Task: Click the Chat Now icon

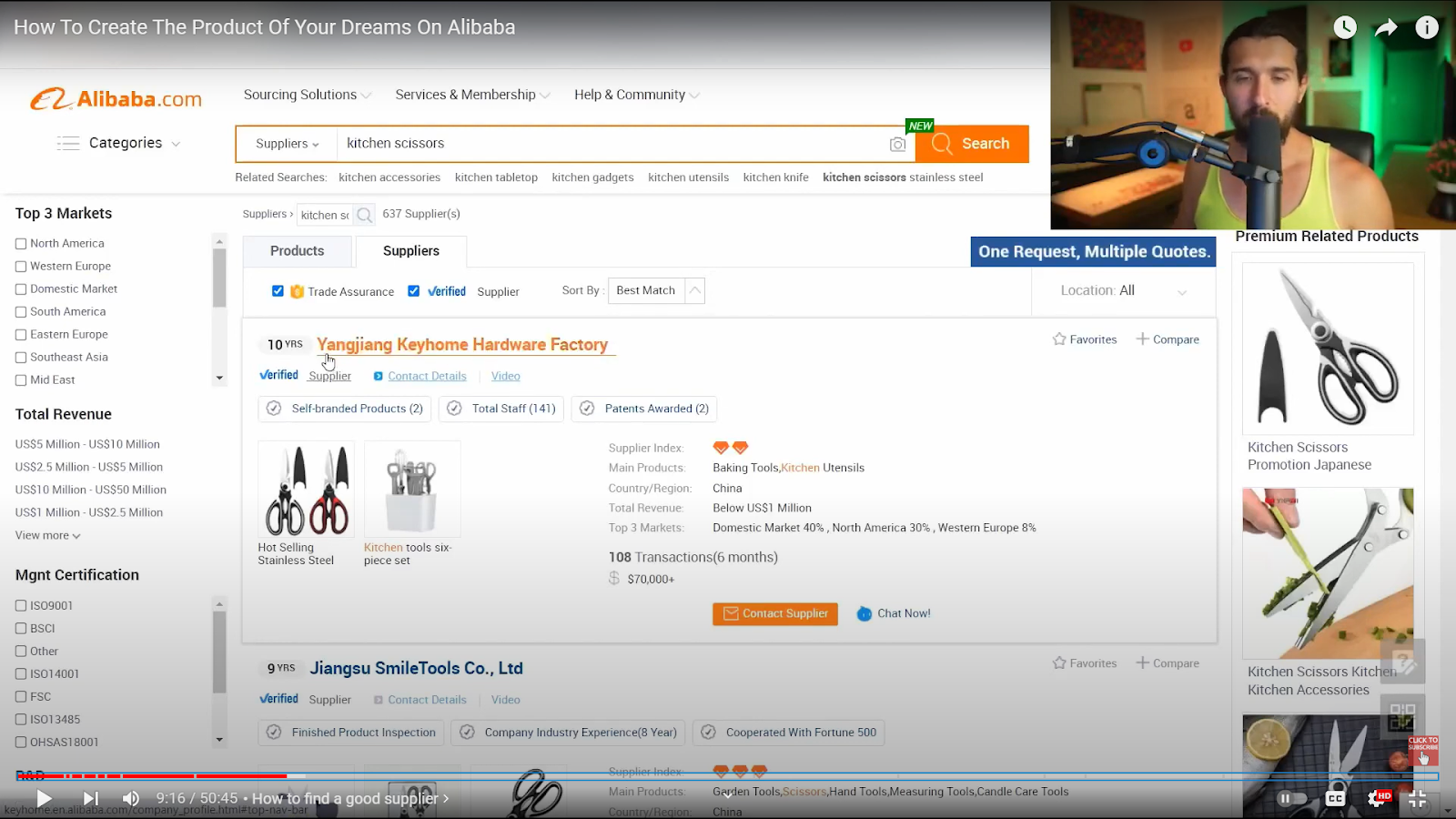Action: tap(864, 614)
